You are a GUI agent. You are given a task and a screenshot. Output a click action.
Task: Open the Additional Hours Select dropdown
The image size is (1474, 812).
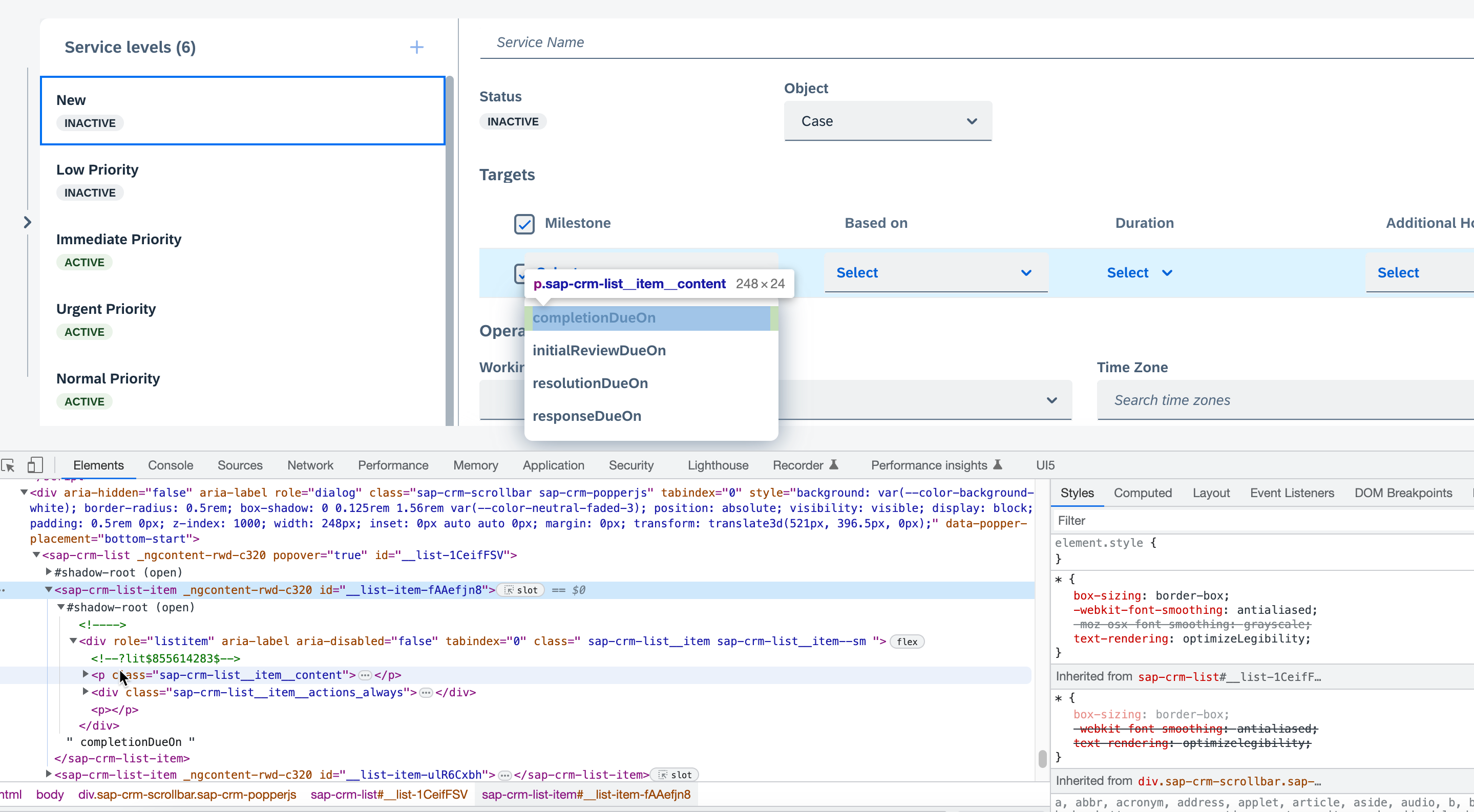pyautogui.click(x=1419, y=273)
